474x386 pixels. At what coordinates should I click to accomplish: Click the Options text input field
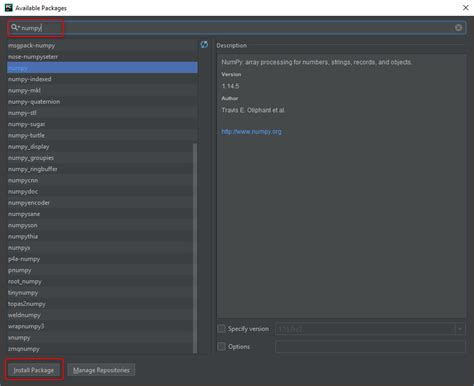pos(370,347)
